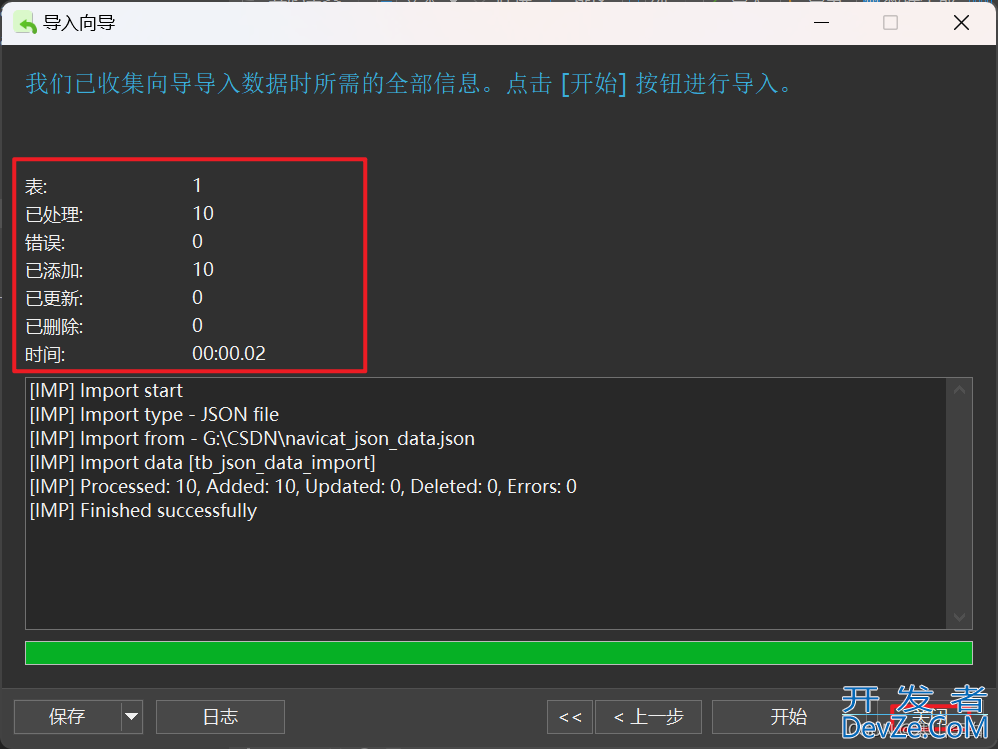Click the 保存 button
This screenshot has width=998, height=749.
pyautogui.click(x=67, y=717)
